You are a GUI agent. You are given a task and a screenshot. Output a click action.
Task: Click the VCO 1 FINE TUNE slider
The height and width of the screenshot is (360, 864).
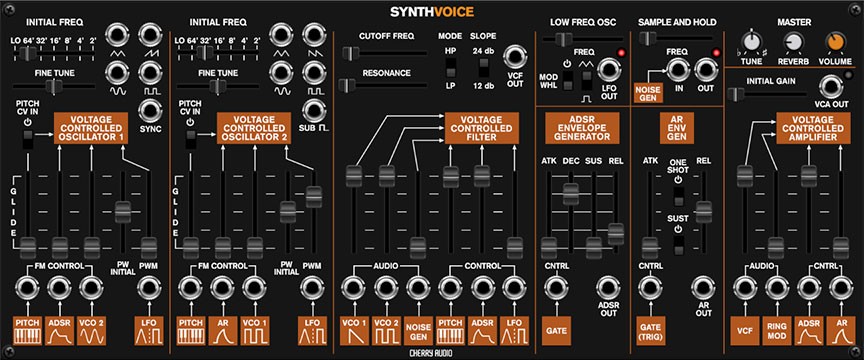[x=53, y=86]
